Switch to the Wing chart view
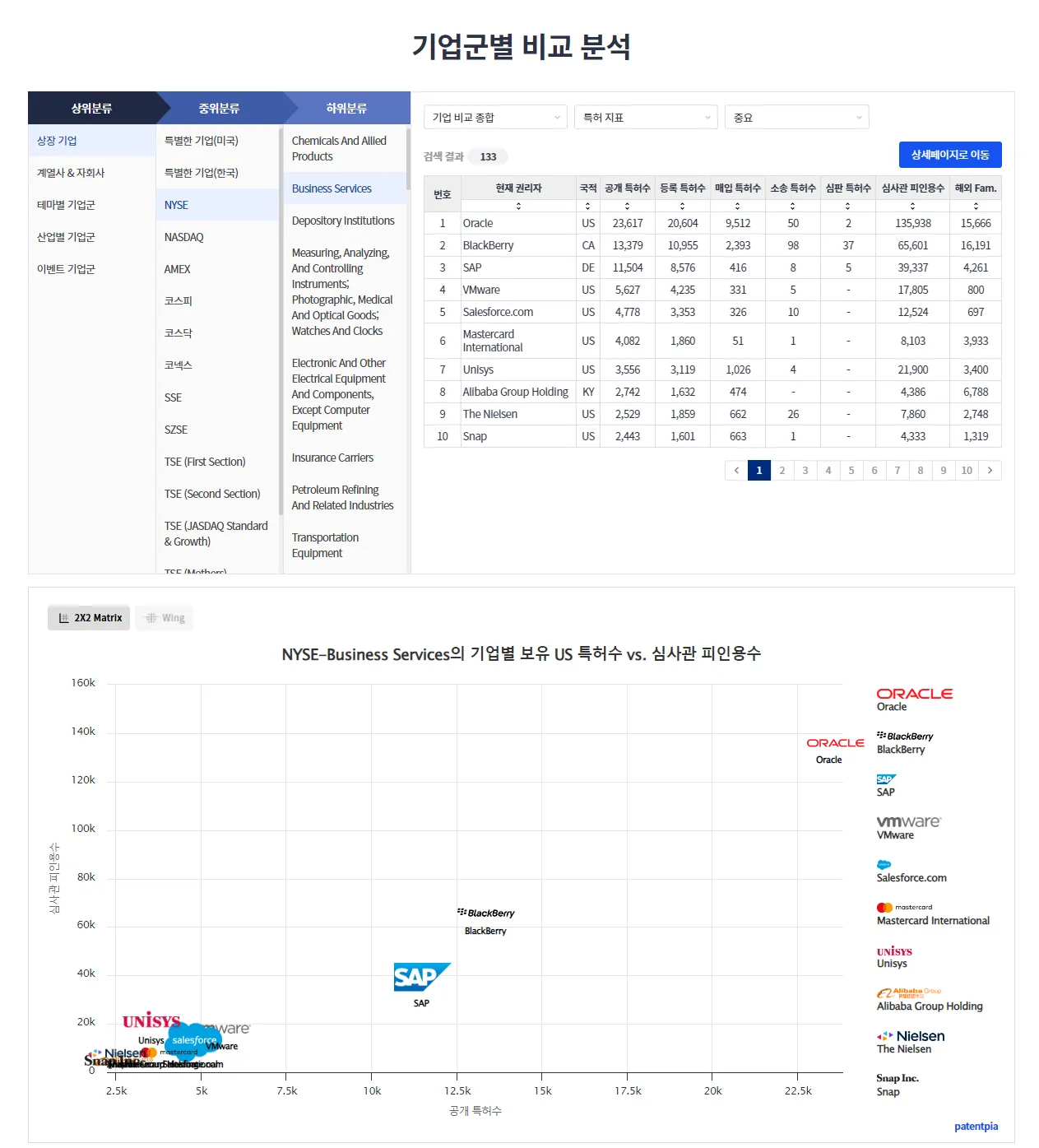Image resolution: width=1039 pixels, height=1148 pixels. coord(165,618)
